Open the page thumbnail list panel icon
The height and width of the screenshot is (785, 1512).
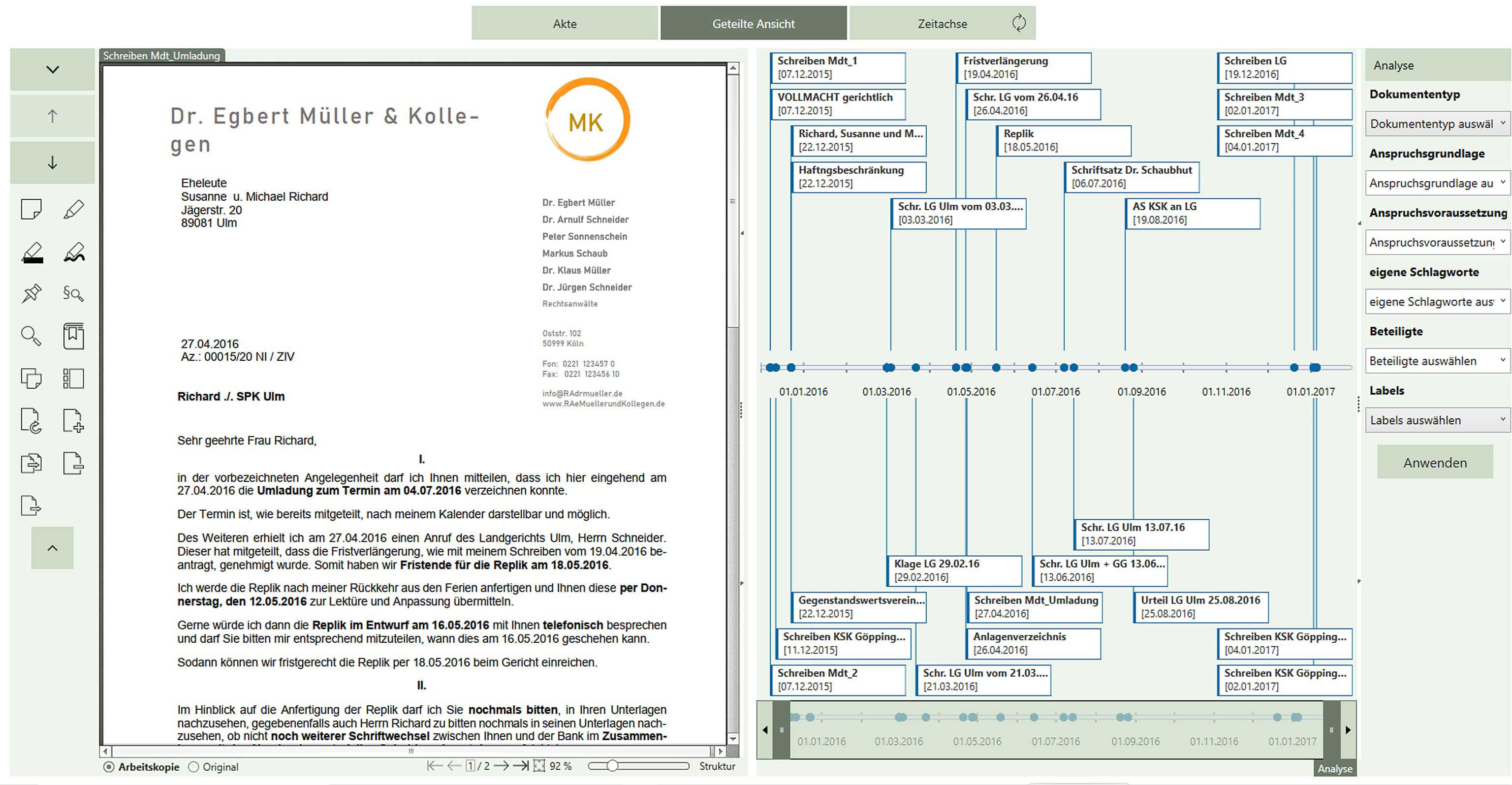pyautogui.click(x=73, y=378)
